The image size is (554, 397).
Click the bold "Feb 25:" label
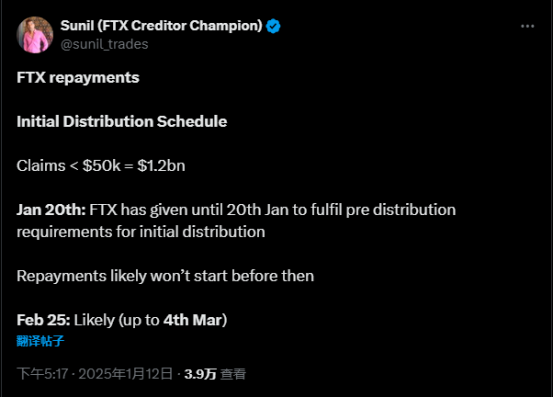click(43, 320)
